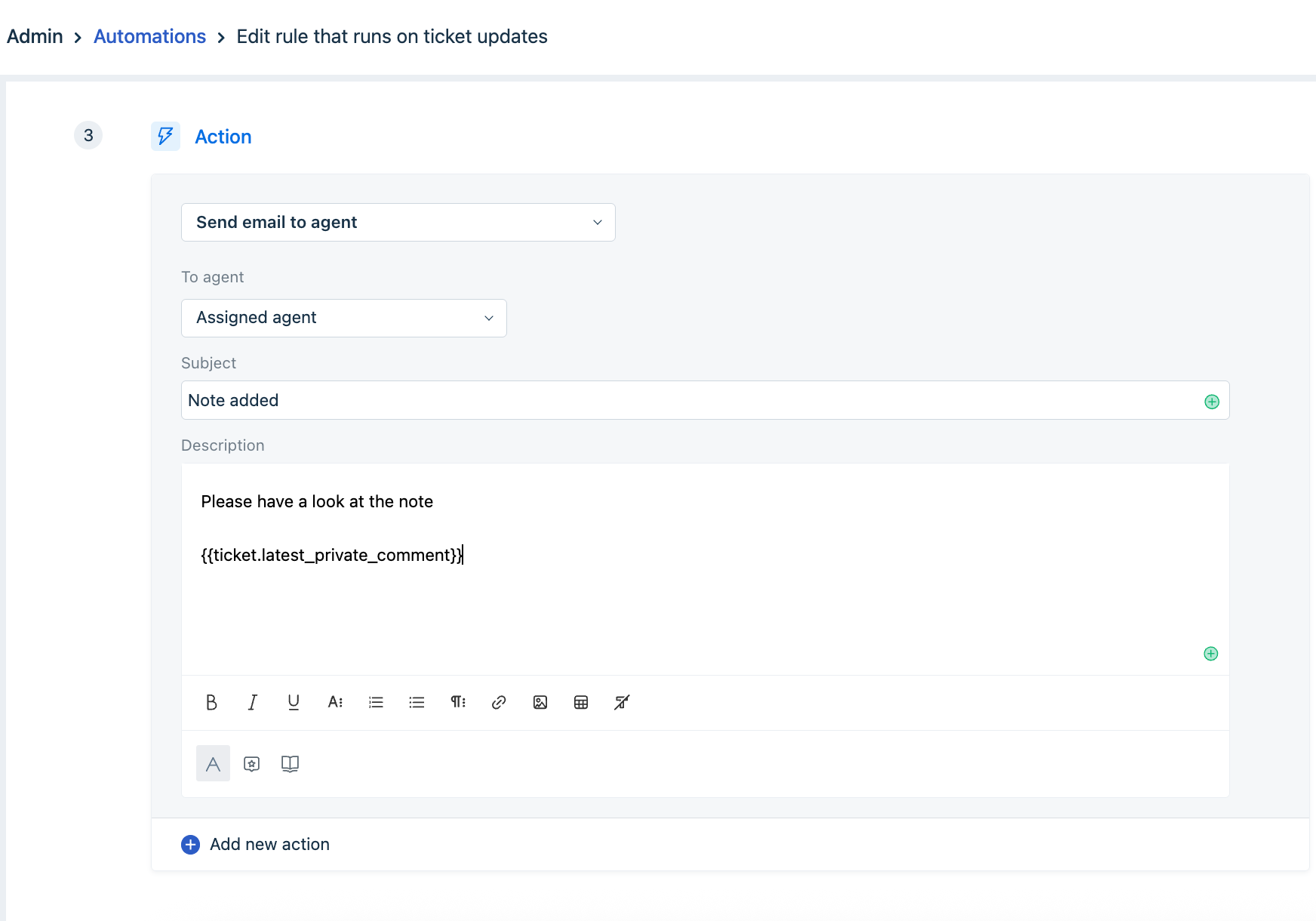Screen dimensions: 1316x921
Task: Open solution articles book icon
Action: (290, 764)
